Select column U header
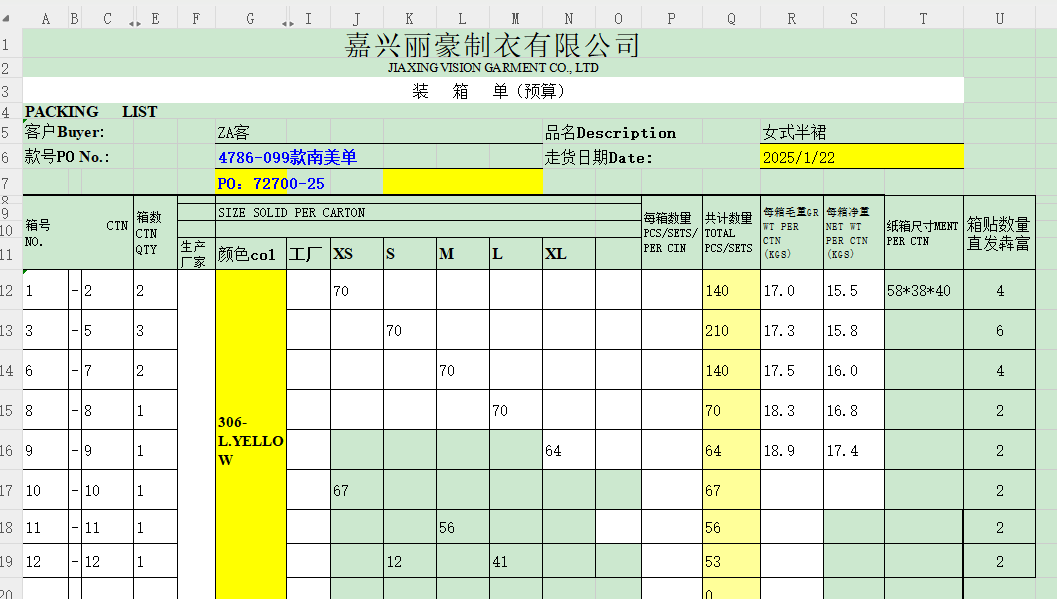1057x599 pixels. [999, 18]
